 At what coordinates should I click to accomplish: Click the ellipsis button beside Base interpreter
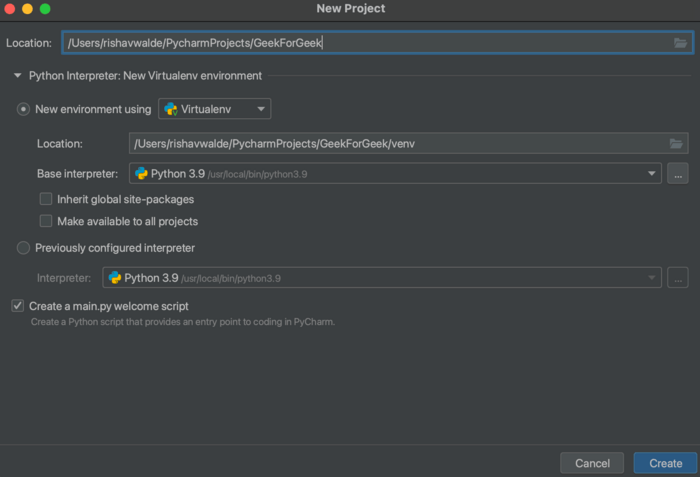tap(678, 174)
